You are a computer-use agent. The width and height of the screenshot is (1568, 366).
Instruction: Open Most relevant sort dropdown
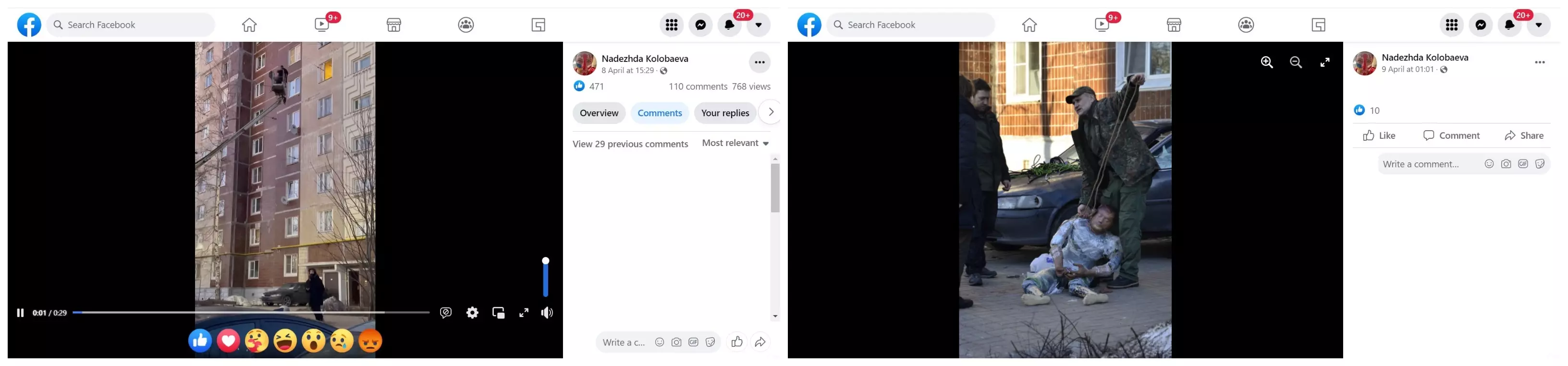click(735, 143)
